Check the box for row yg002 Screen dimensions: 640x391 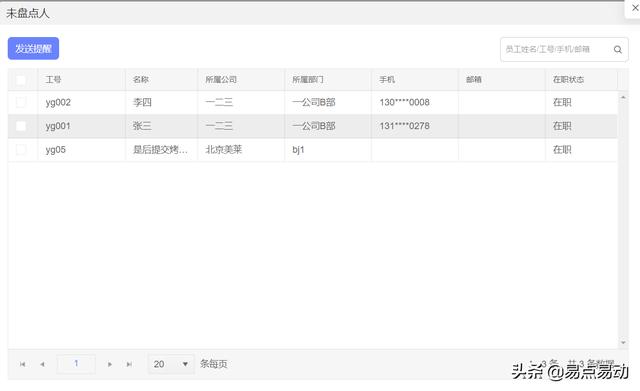(x=21, y=102)
